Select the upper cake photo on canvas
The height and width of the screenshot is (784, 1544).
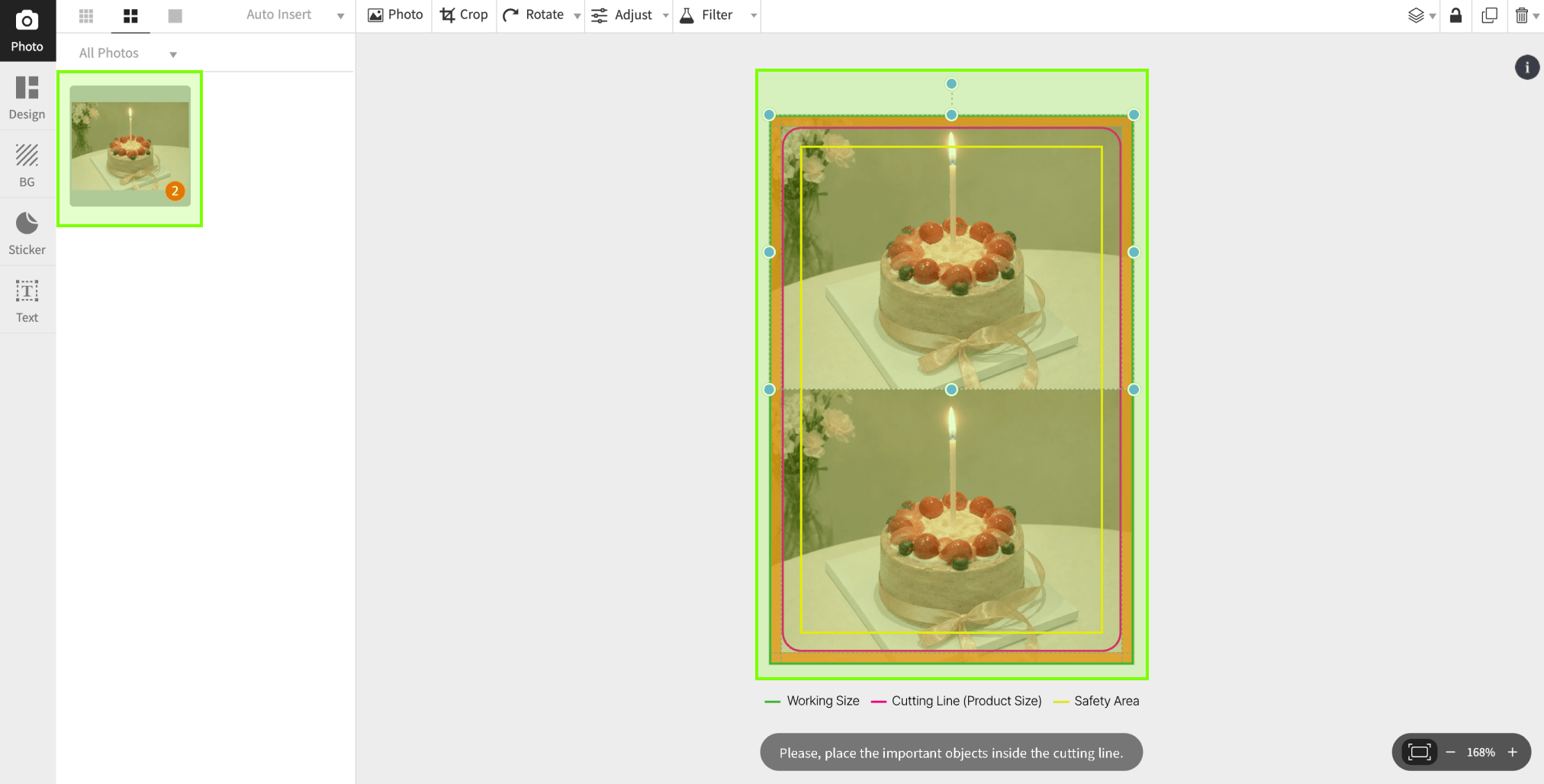coord(951,252)
